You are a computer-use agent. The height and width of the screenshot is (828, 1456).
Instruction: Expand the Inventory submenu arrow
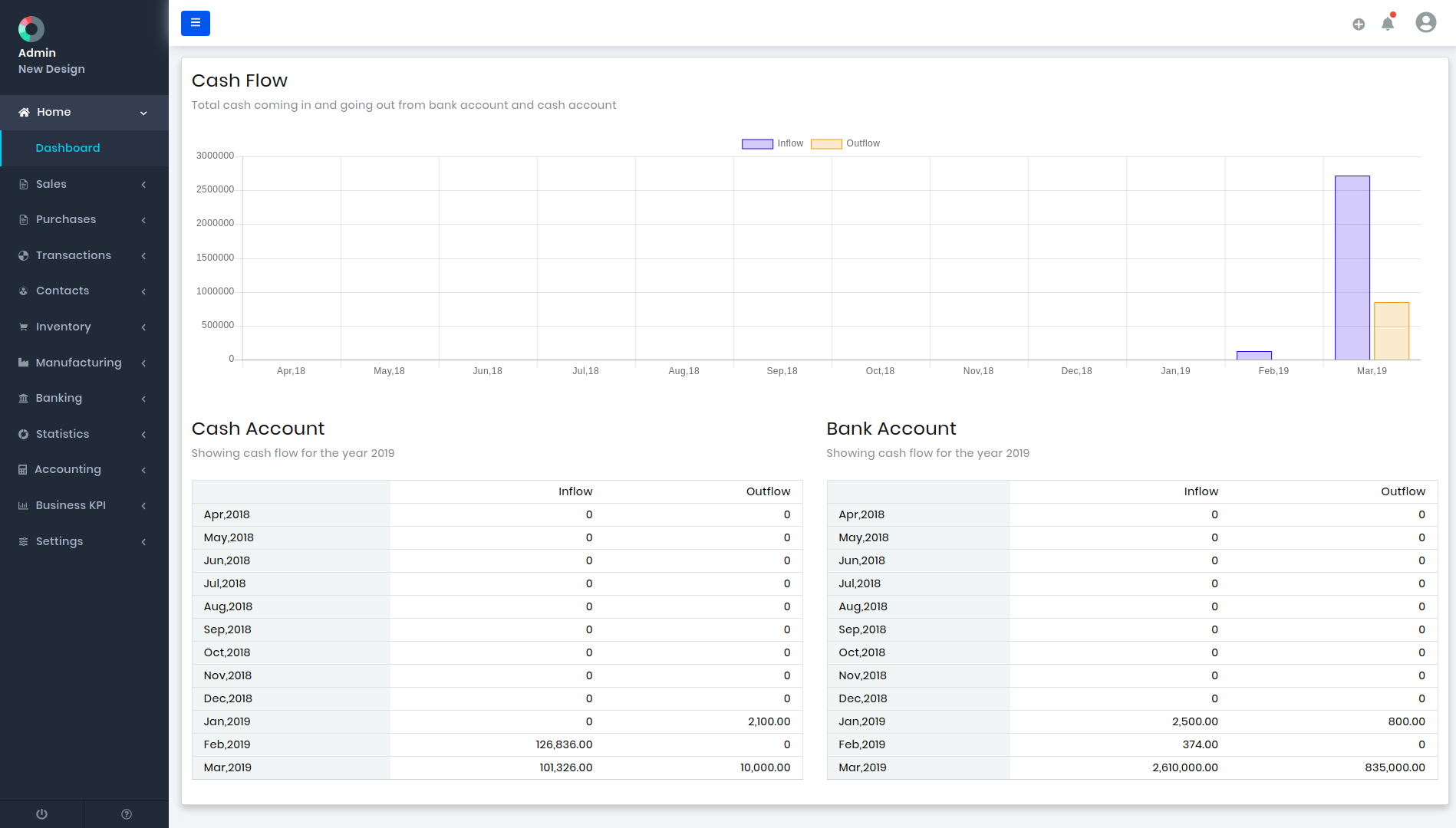tap(143, 327)
